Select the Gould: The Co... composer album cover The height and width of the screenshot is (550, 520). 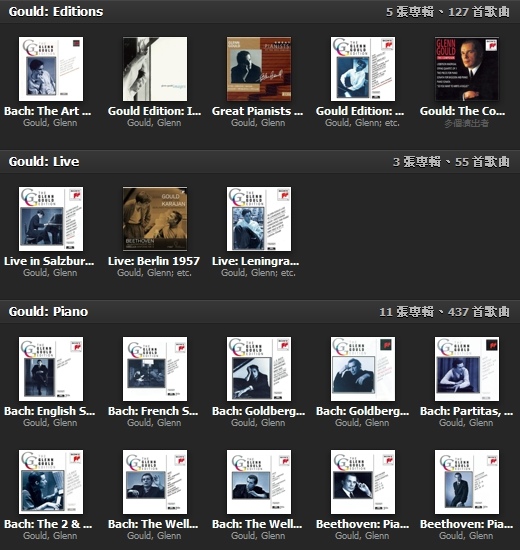[x=467, y=69]
